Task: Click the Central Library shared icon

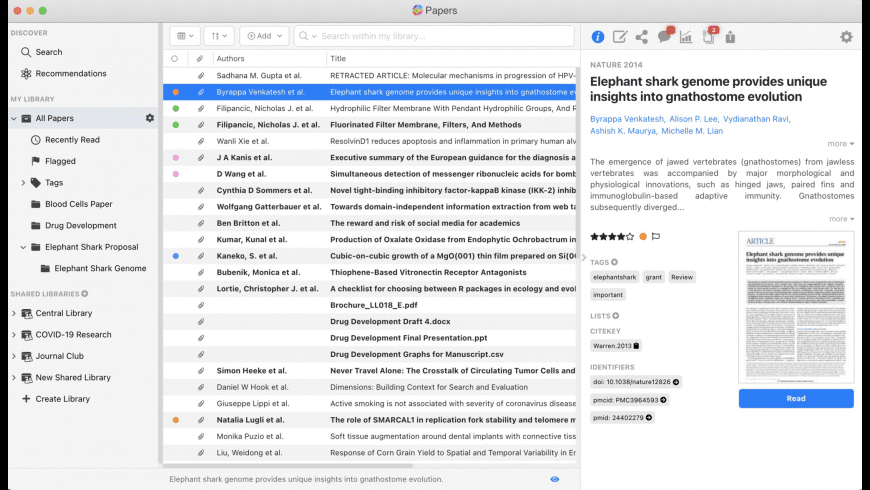Action: (26, 313)
